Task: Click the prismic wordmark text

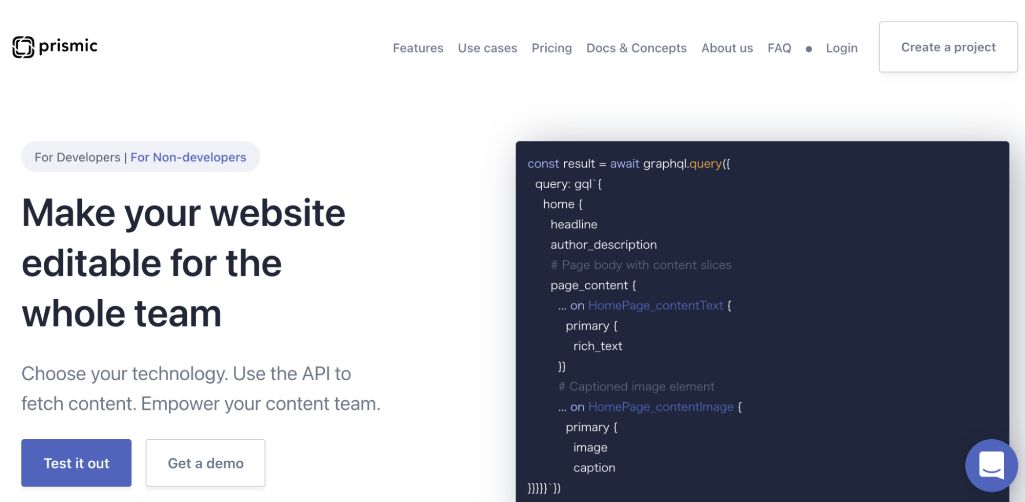Action: coord(69,47)
